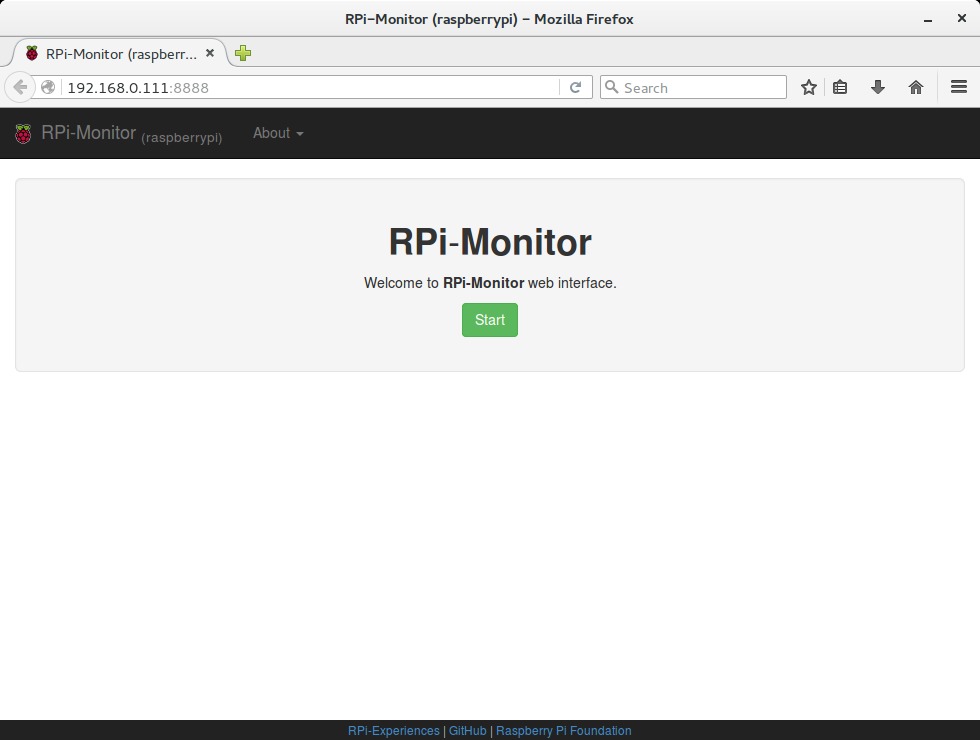Click the back navigation arrow

pos(20,87)
